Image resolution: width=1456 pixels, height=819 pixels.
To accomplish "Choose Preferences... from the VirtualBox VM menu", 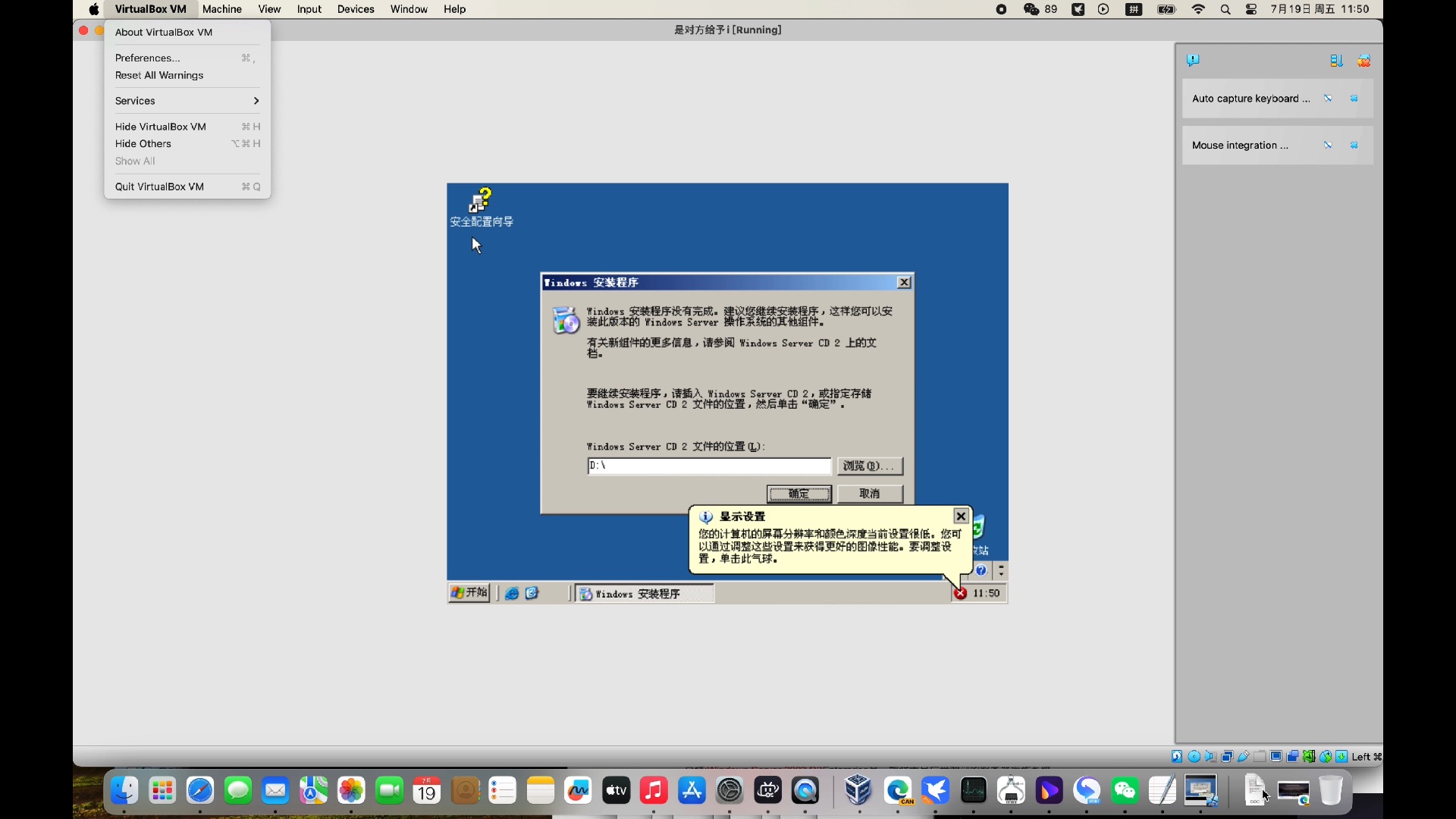I will (187, 58).
